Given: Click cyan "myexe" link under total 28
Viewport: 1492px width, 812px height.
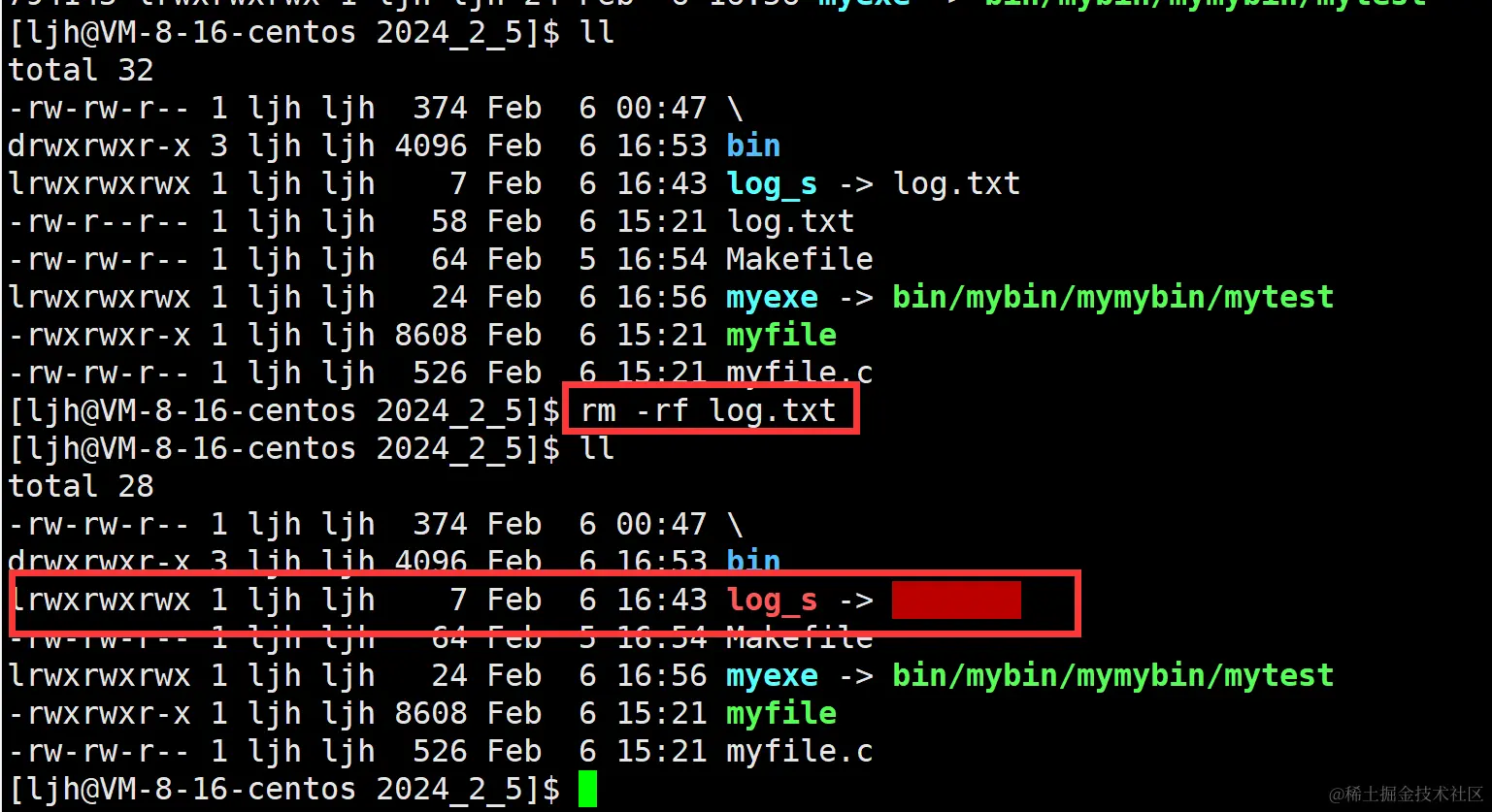Looking at the screenshot, I should pos(772,675).
